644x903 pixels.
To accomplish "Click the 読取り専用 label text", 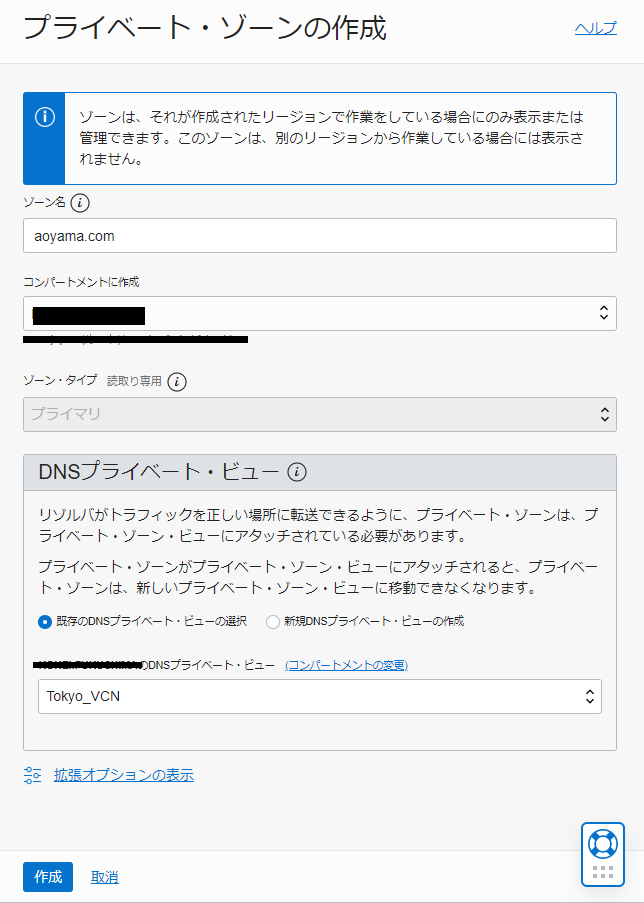I will [134, 381].
